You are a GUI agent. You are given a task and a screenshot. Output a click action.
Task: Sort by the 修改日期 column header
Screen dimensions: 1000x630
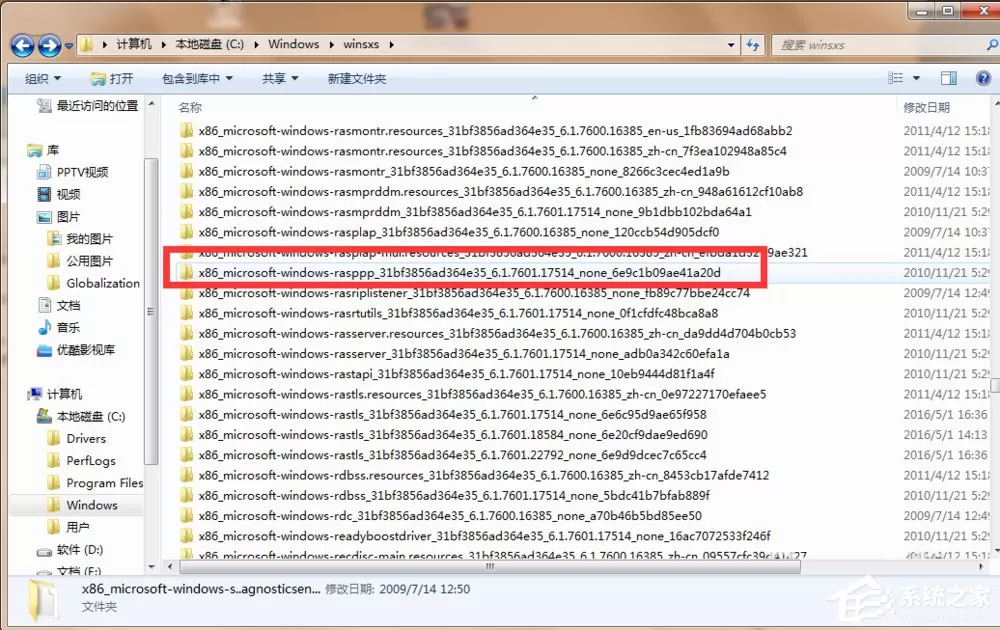(927, 107)
